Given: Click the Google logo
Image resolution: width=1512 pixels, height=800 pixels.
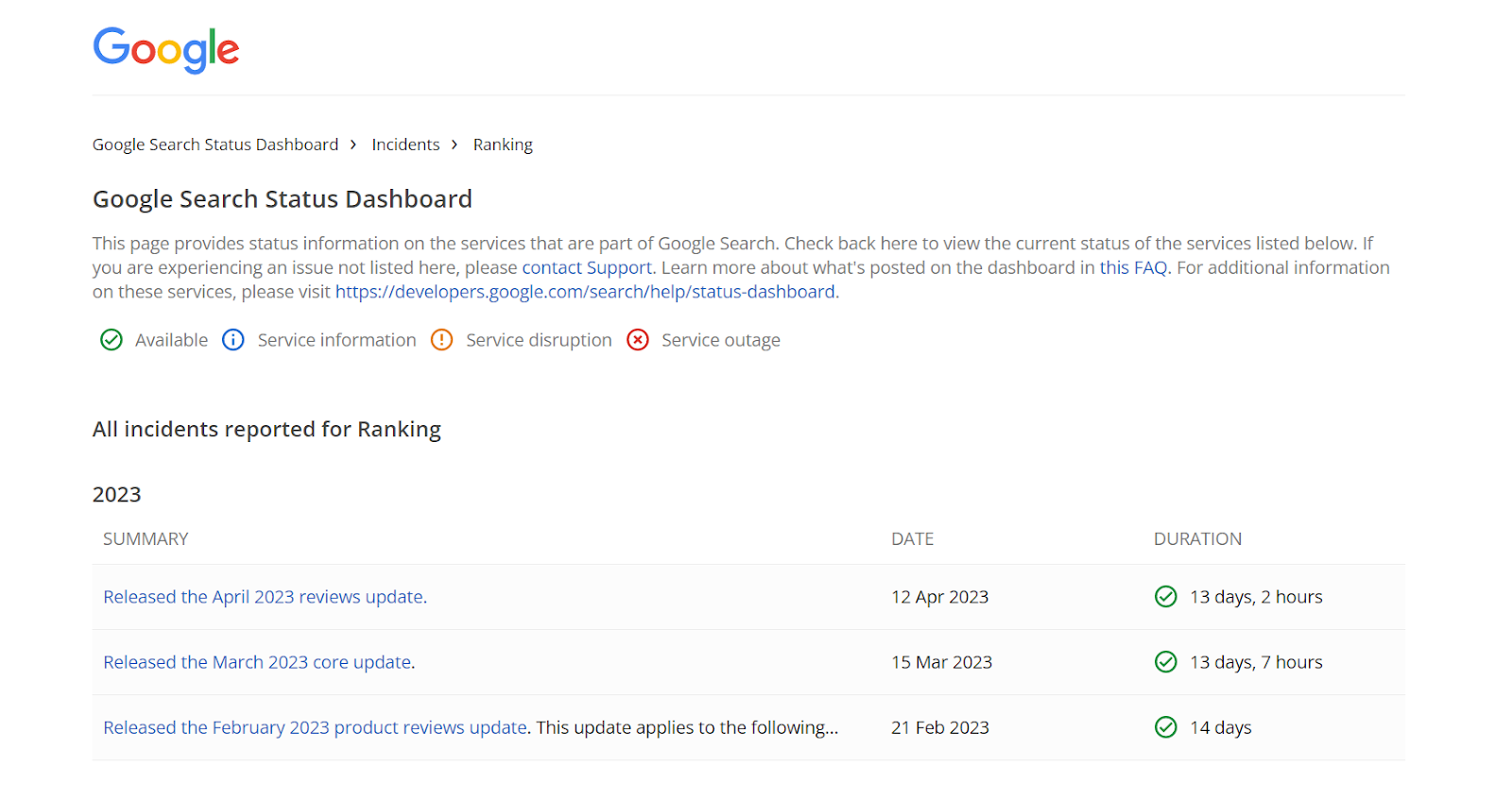Looking at the screenshot, I should (x=165, y=49).
